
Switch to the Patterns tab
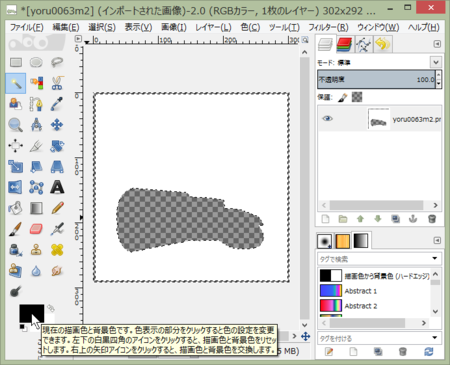[x=343, y=241]
